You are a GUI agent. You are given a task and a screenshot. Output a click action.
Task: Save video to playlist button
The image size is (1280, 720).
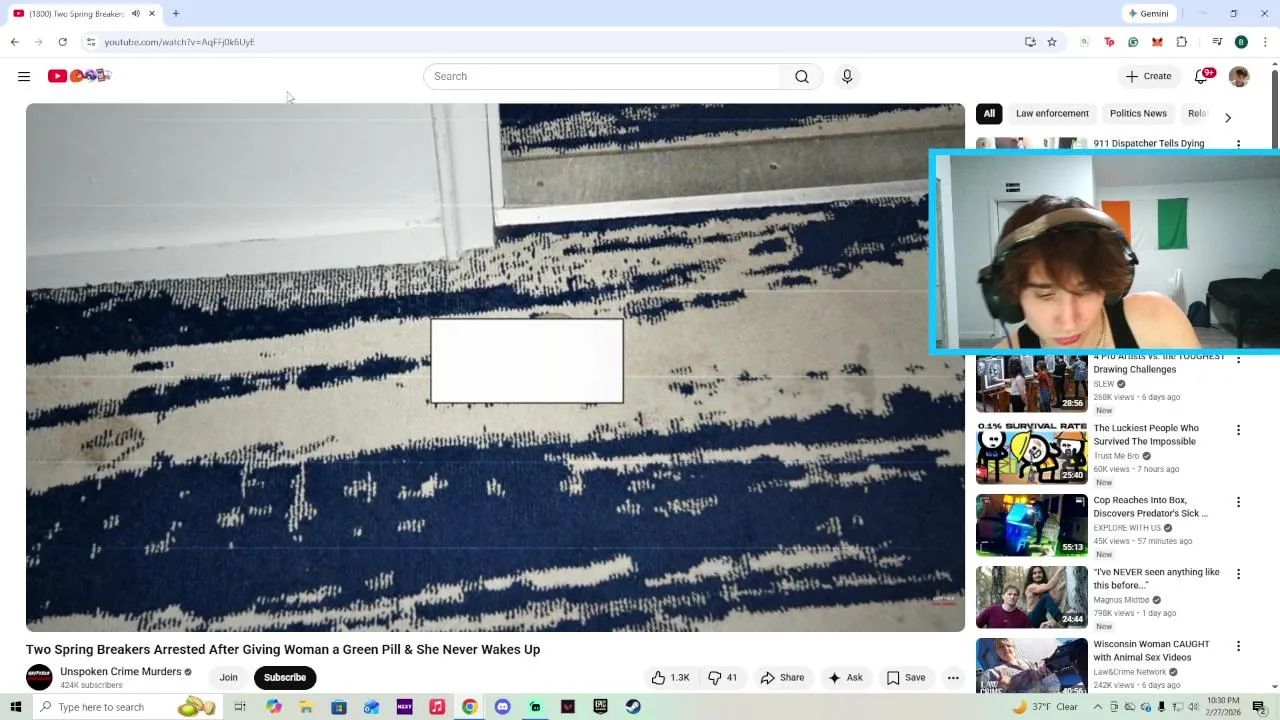click(906, 678)
